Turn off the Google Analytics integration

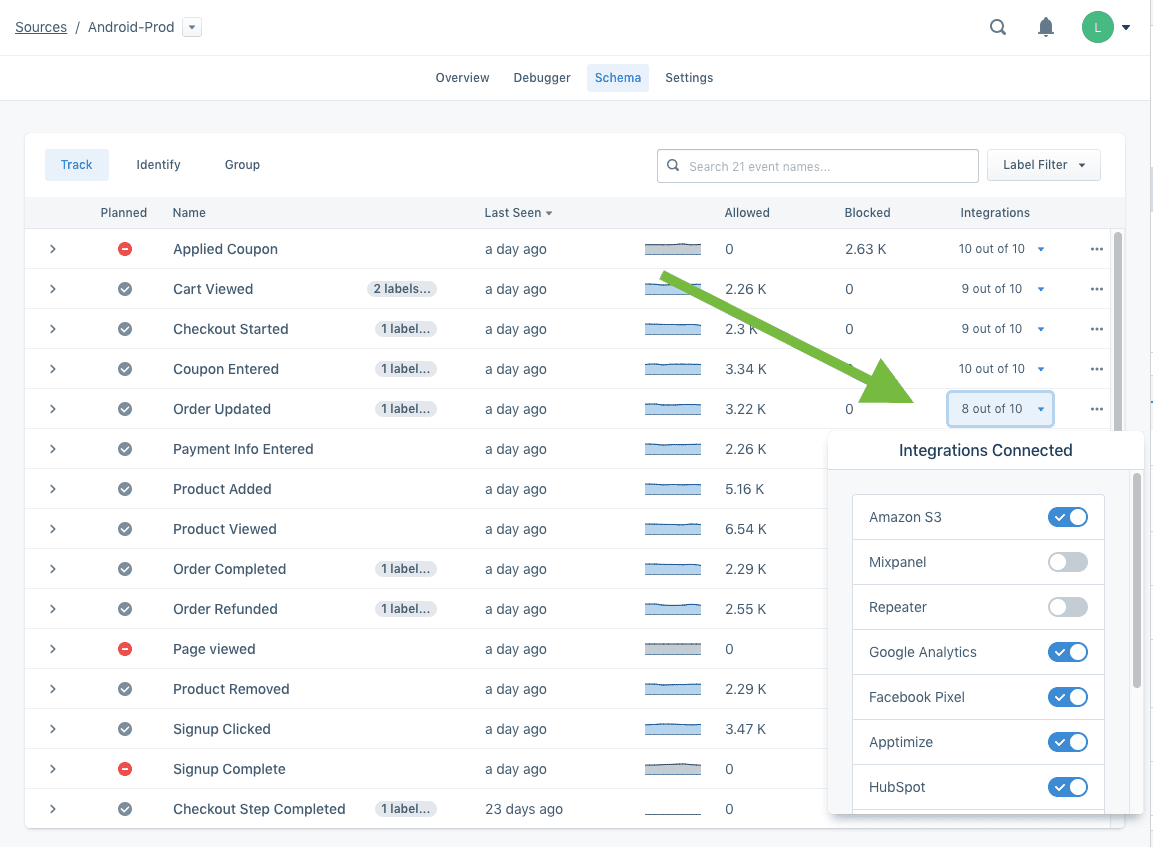[x=1067, y=652]
